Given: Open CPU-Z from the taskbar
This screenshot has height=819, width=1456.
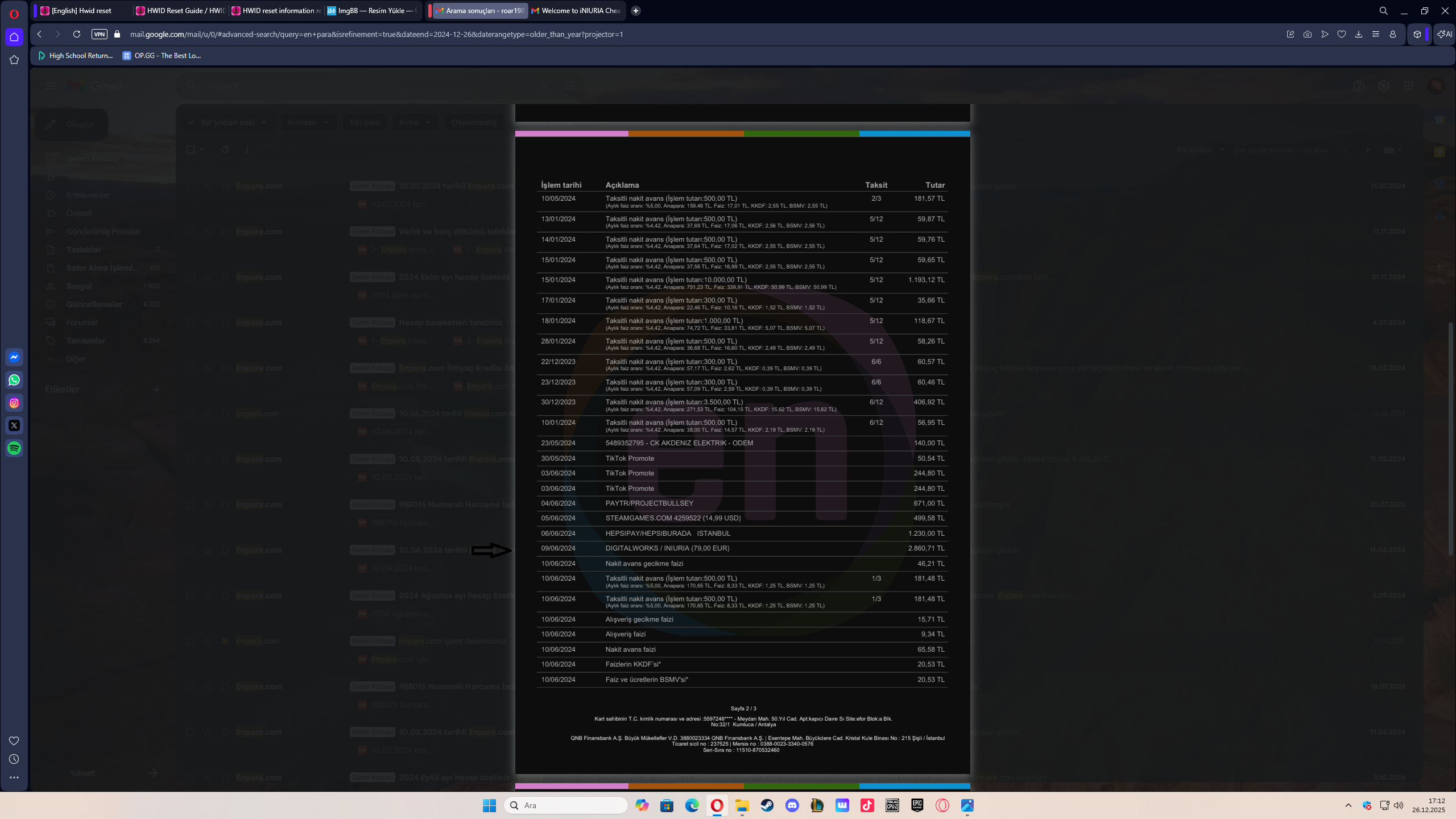Looking at the screenshot, I should [892, 805].
